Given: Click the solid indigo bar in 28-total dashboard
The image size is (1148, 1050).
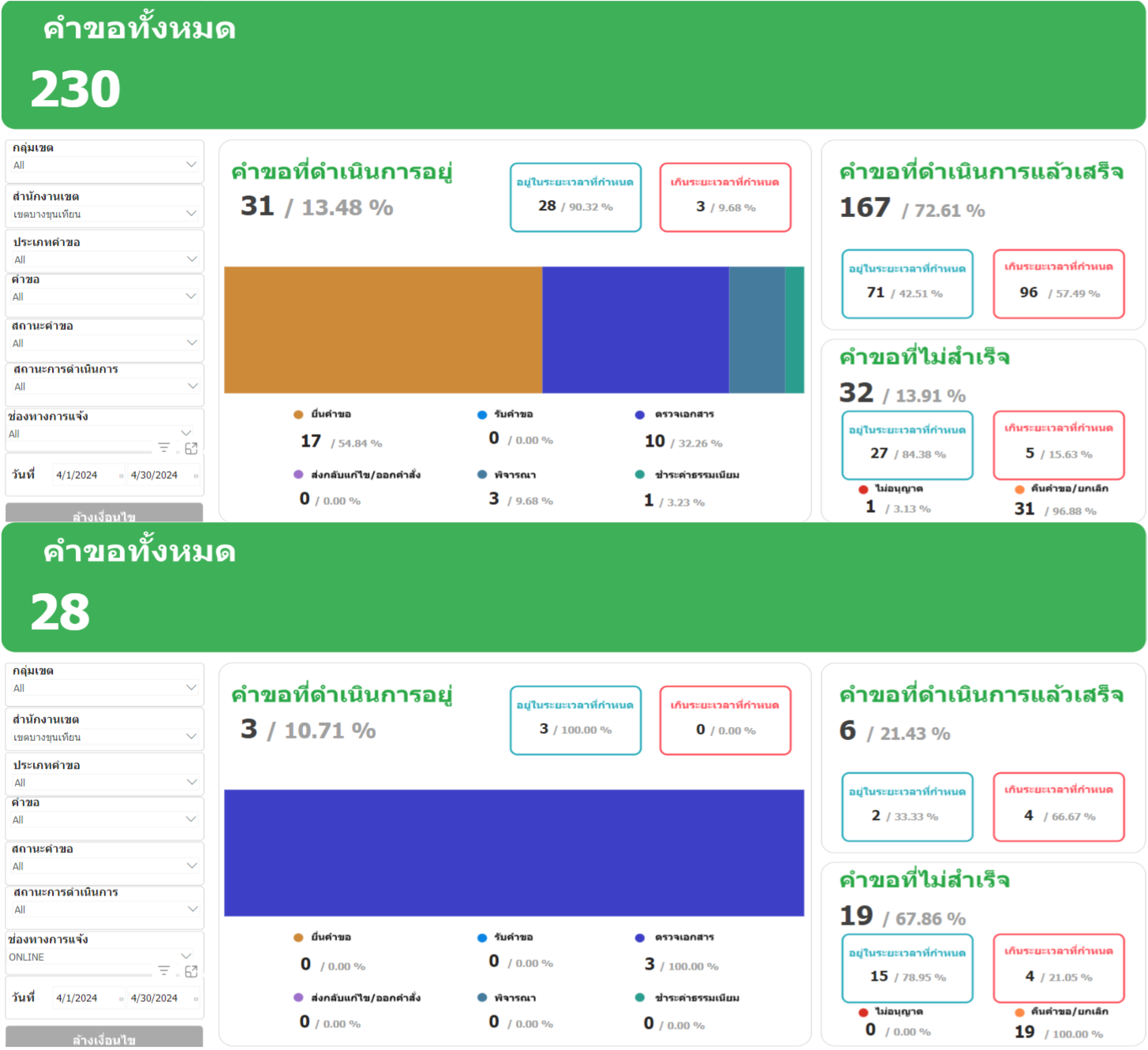Looking at the screenshot, I should pos(514,853).
